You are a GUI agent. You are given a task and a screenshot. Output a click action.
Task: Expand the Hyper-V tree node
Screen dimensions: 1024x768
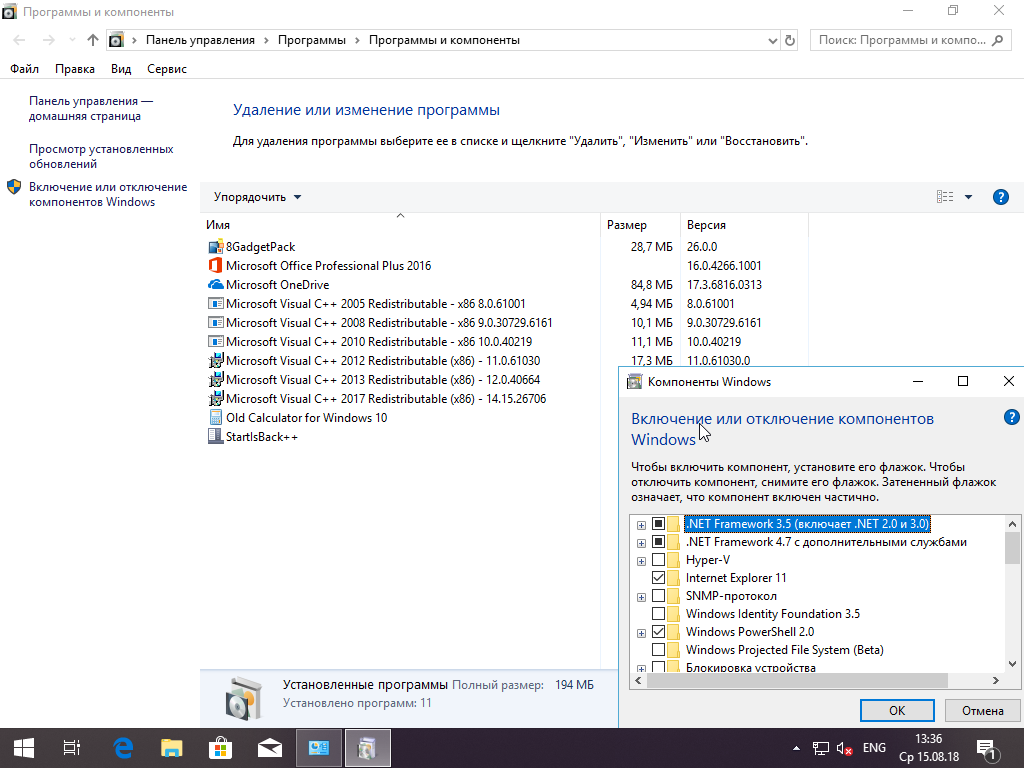point(641,561)
